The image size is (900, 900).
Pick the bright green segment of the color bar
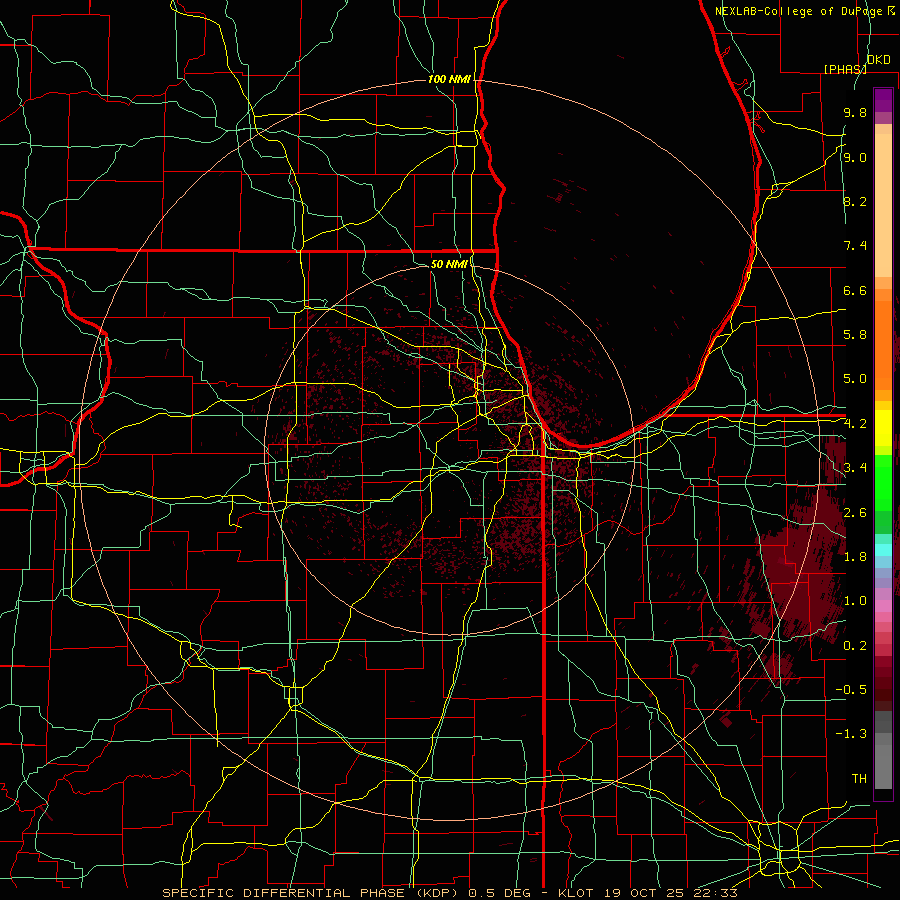[x=883, y=483]
